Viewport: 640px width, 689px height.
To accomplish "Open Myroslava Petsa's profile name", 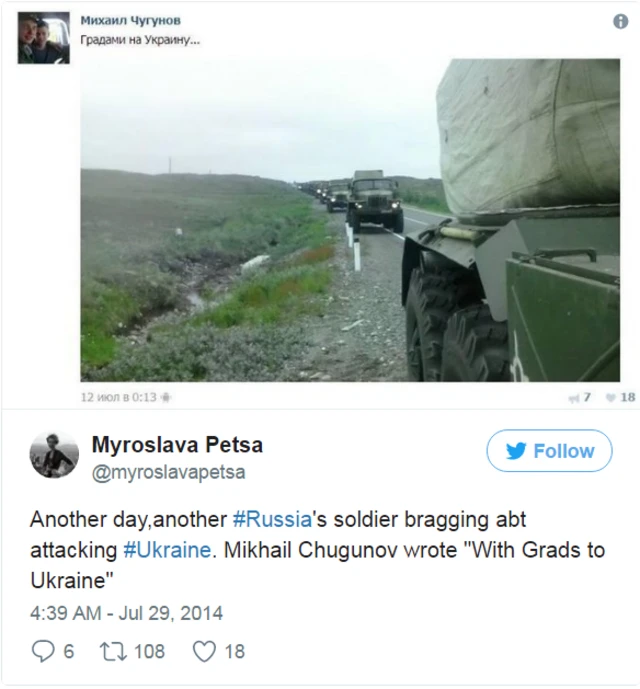I will [x=177, y=445].
